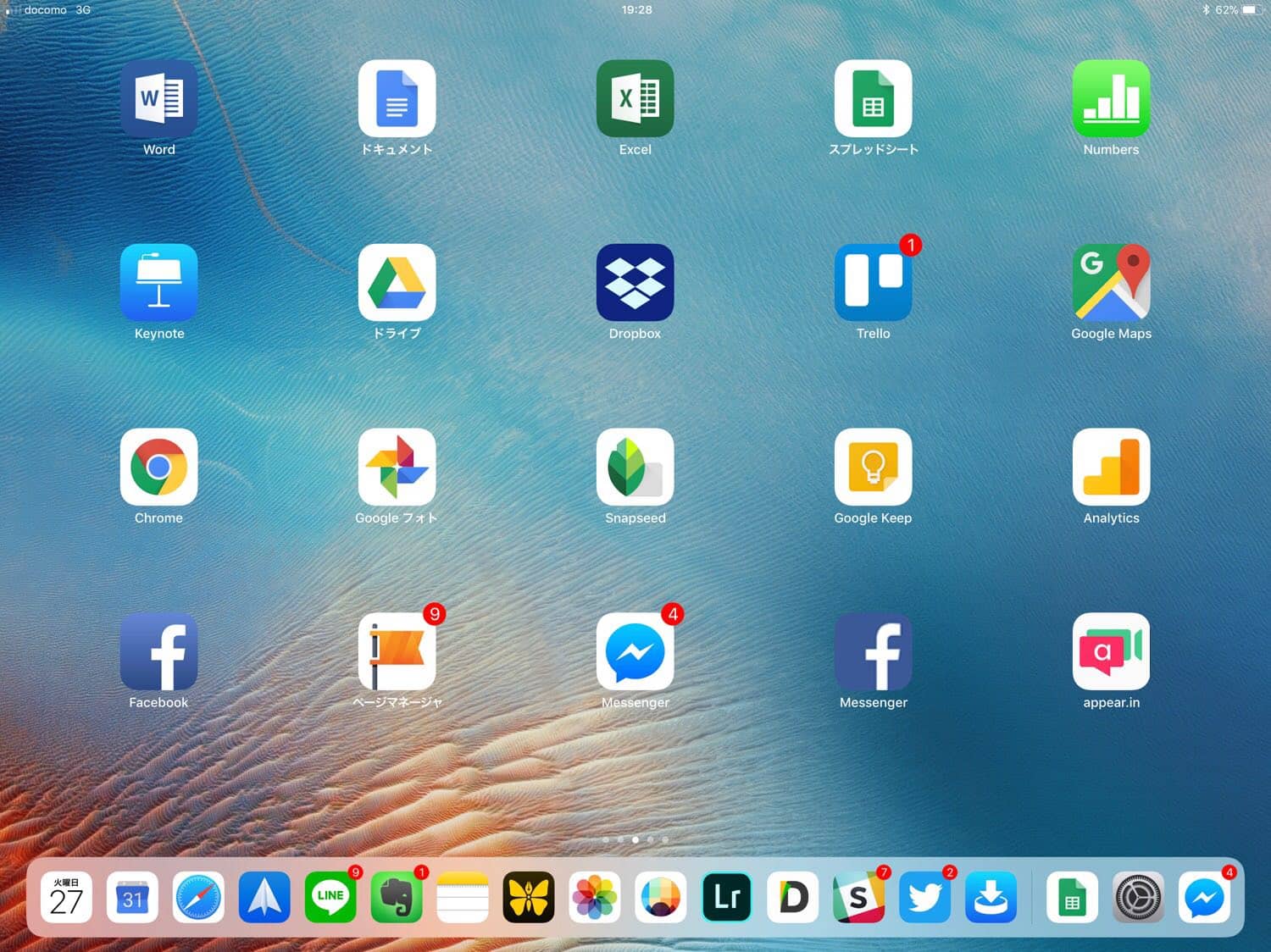Open the Dropbox app

click(x=635, y=283)
